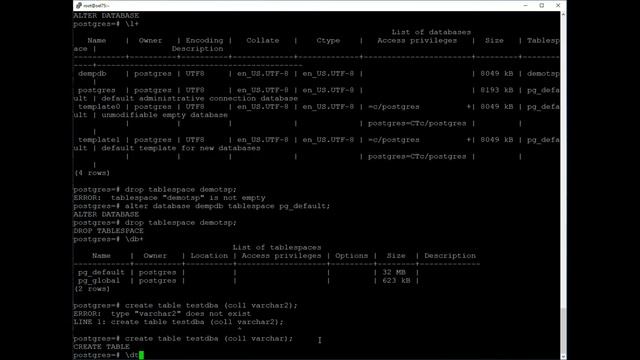Click the 'Location' column header
This screenshot has height=360, width=640.
(209, 256)
